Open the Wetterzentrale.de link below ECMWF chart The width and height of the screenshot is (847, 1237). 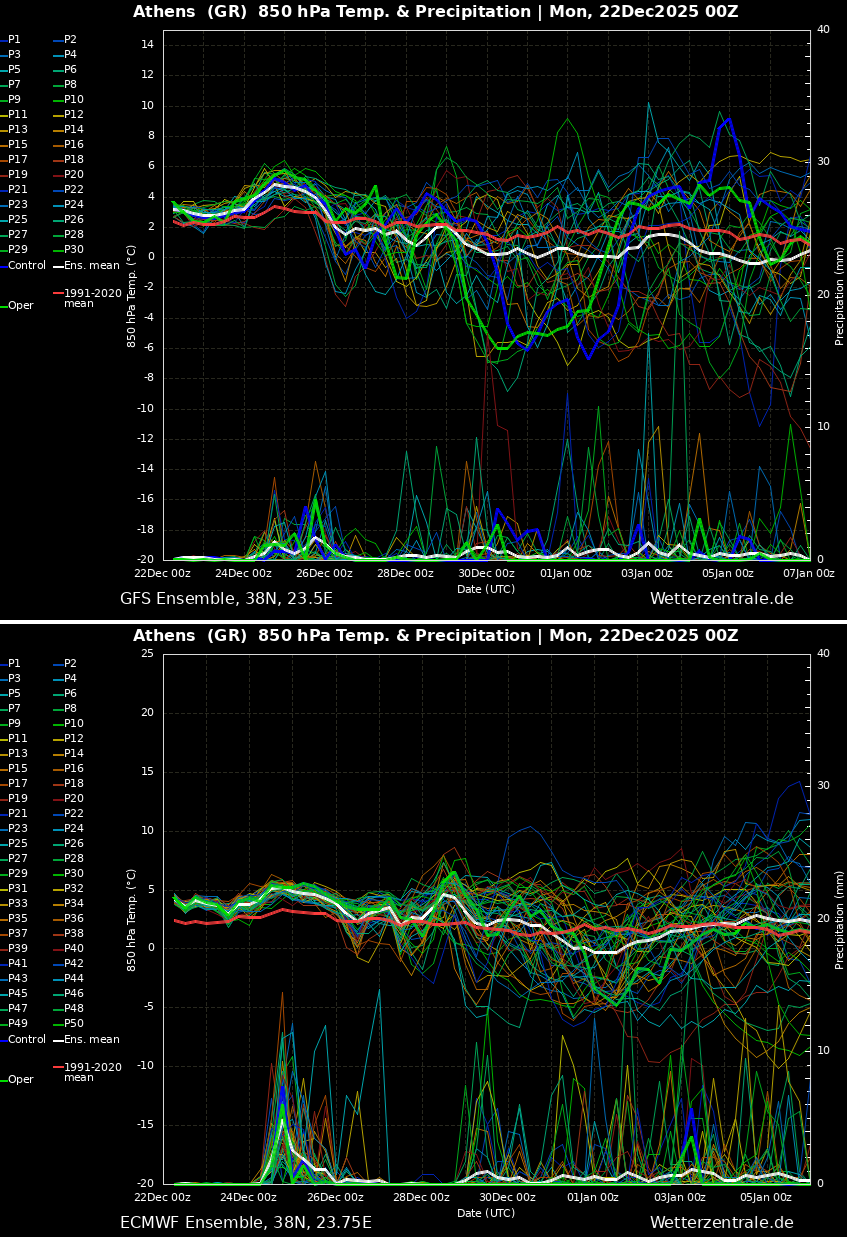(x=721, y=1223)
